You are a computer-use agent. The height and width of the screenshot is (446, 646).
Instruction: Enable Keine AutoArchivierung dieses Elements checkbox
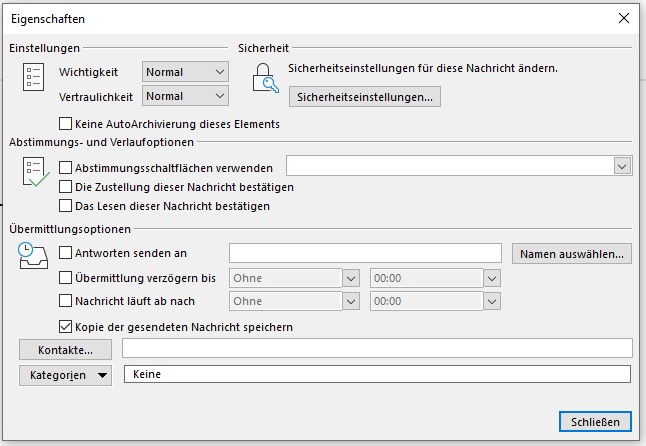[66, 125]
